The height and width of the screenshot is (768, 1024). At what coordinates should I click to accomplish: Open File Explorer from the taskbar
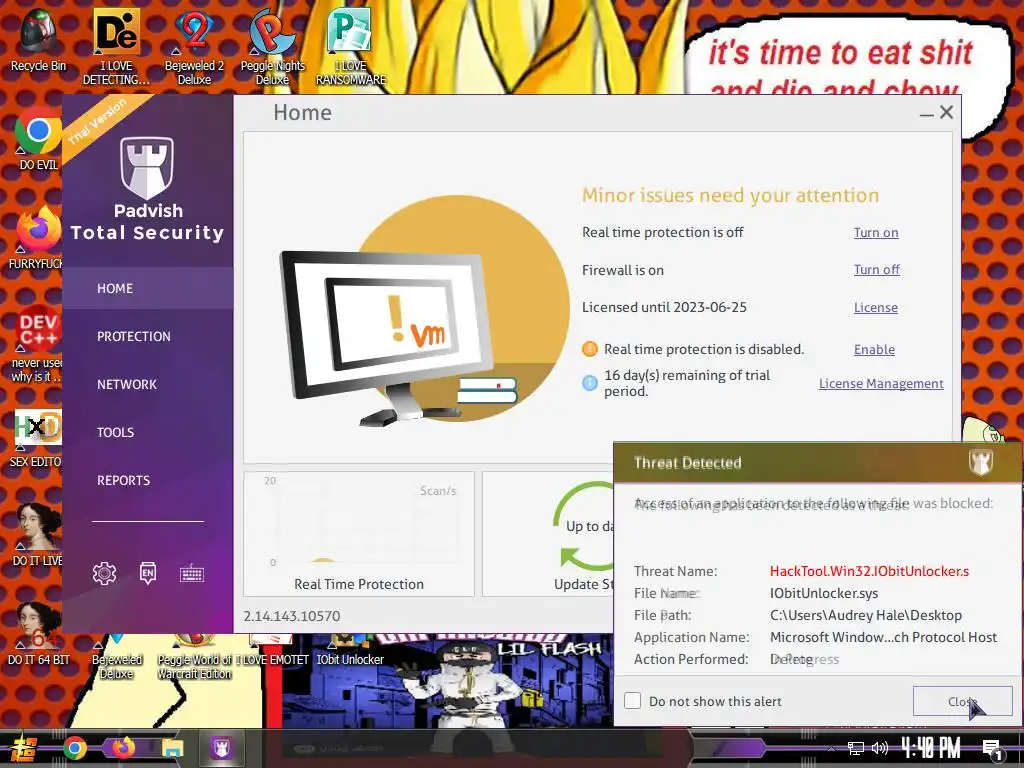172,748
